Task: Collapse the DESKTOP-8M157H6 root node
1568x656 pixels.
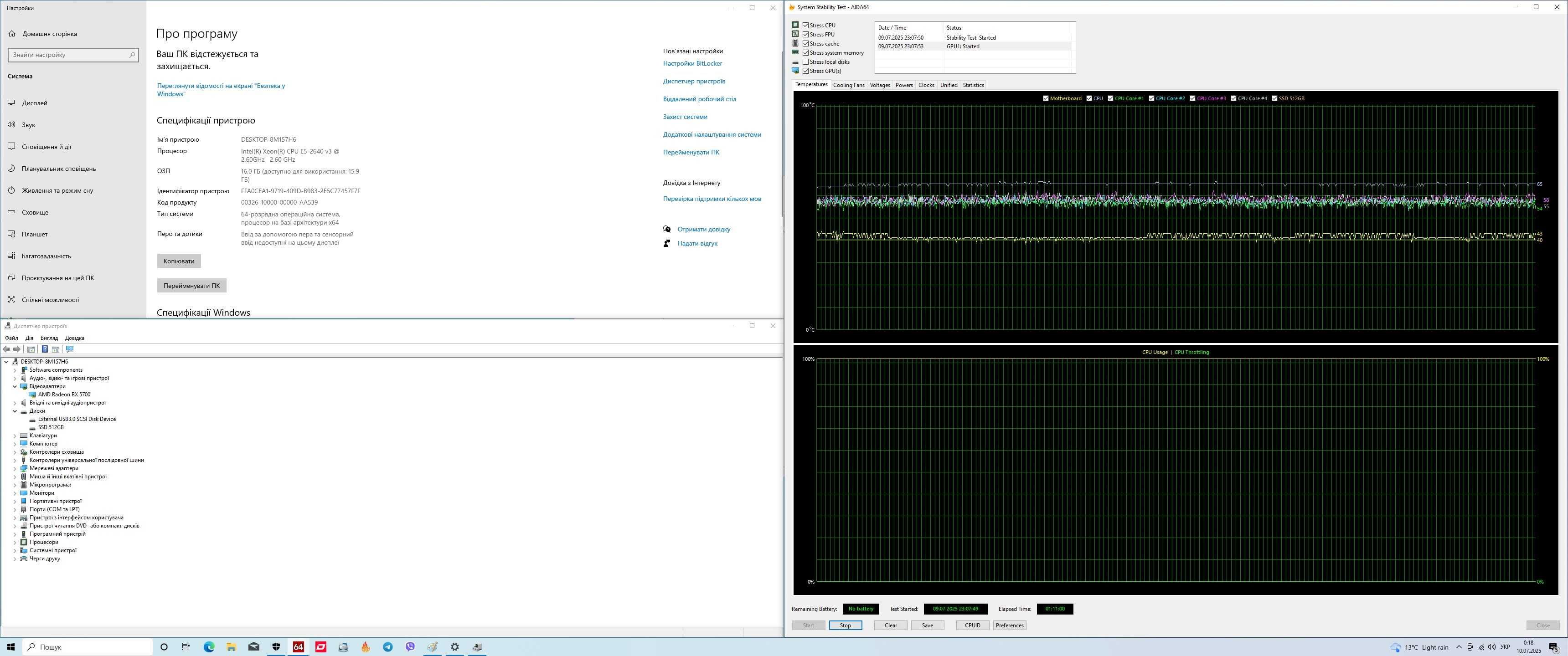Action: click(7, 362)
